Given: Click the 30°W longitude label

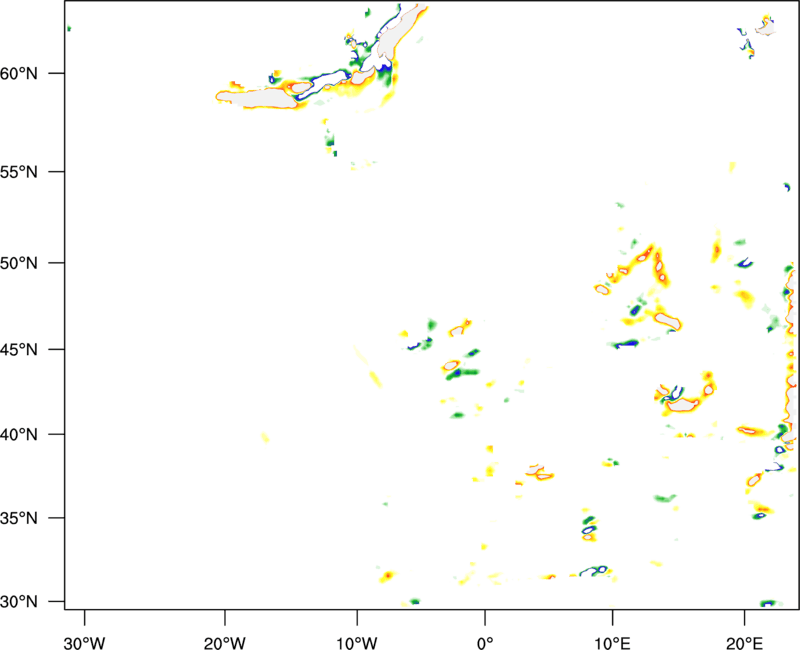Looking at the screenshot, I should (85, 643).
